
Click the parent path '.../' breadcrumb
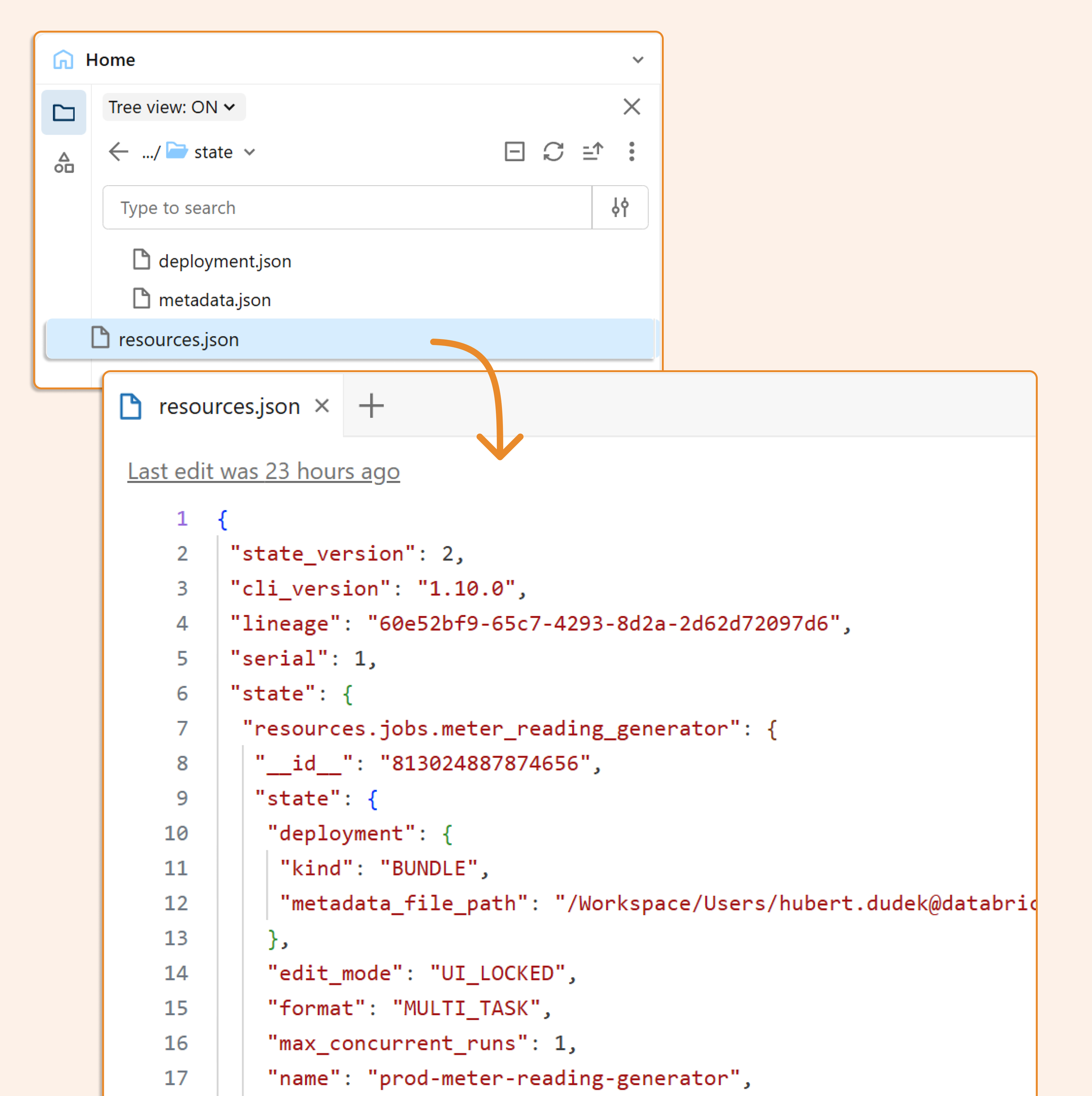[151, 152]
